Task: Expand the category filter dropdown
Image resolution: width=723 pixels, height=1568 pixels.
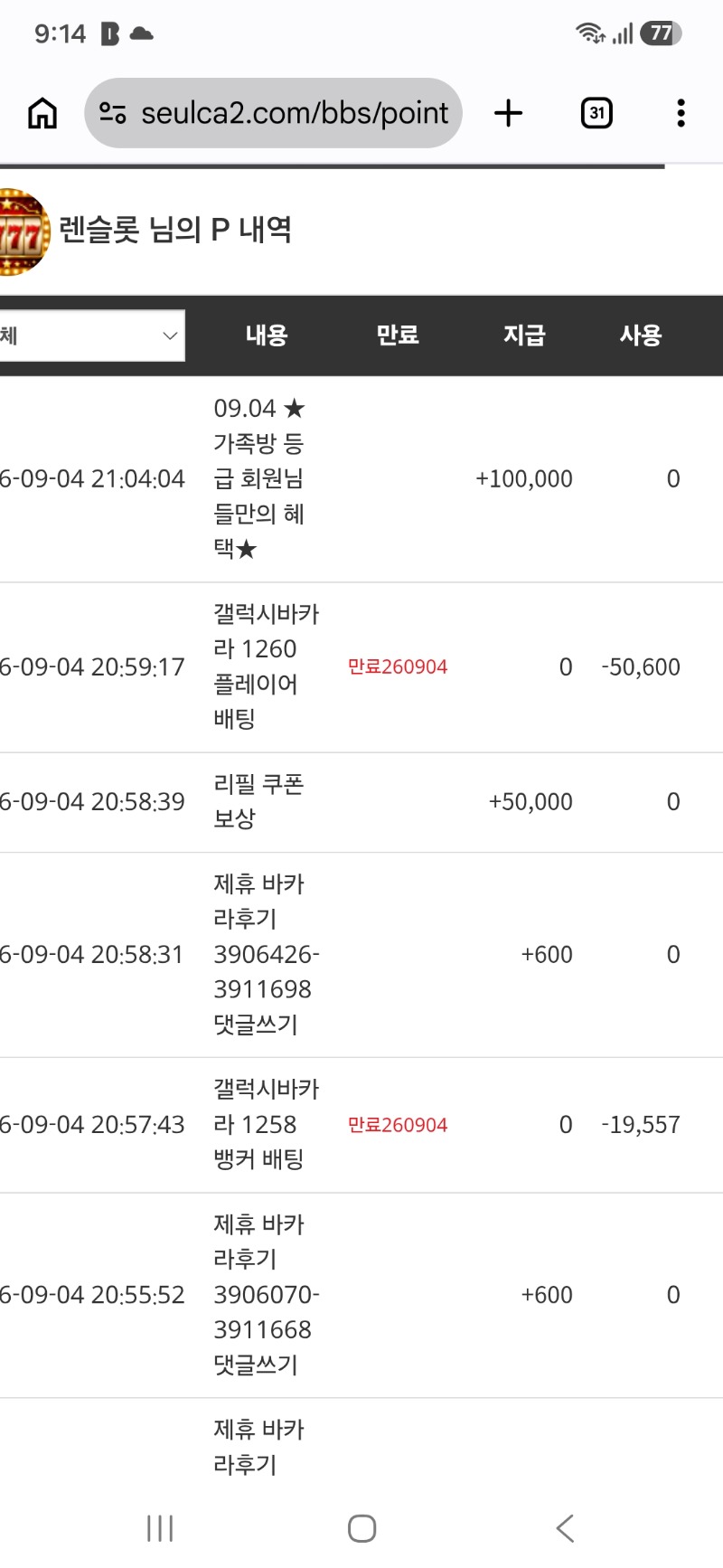Action: point(92,335)
